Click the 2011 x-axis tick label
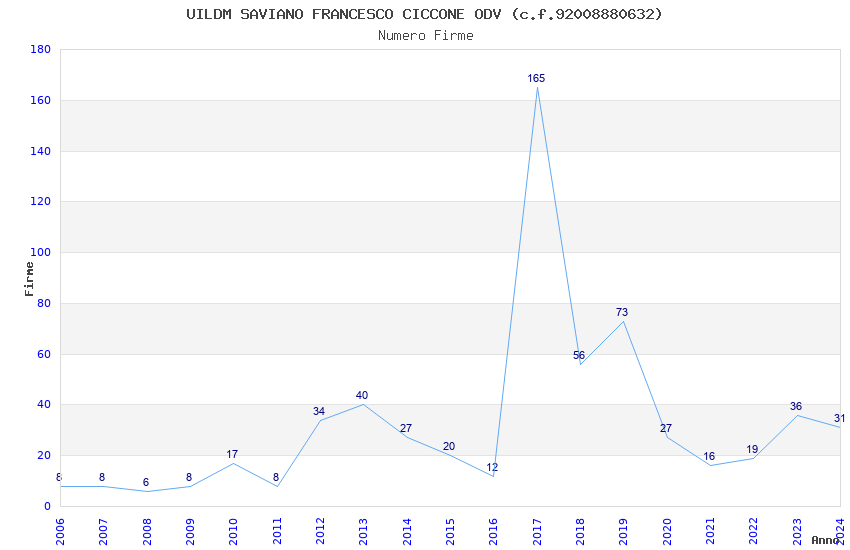Viewport: 850px width, 550px height. [x=277, y=532]
